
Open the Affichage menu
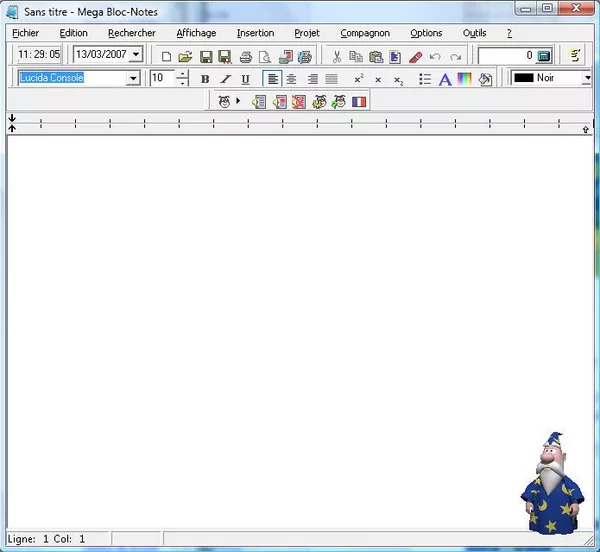[x=196, y=33]
